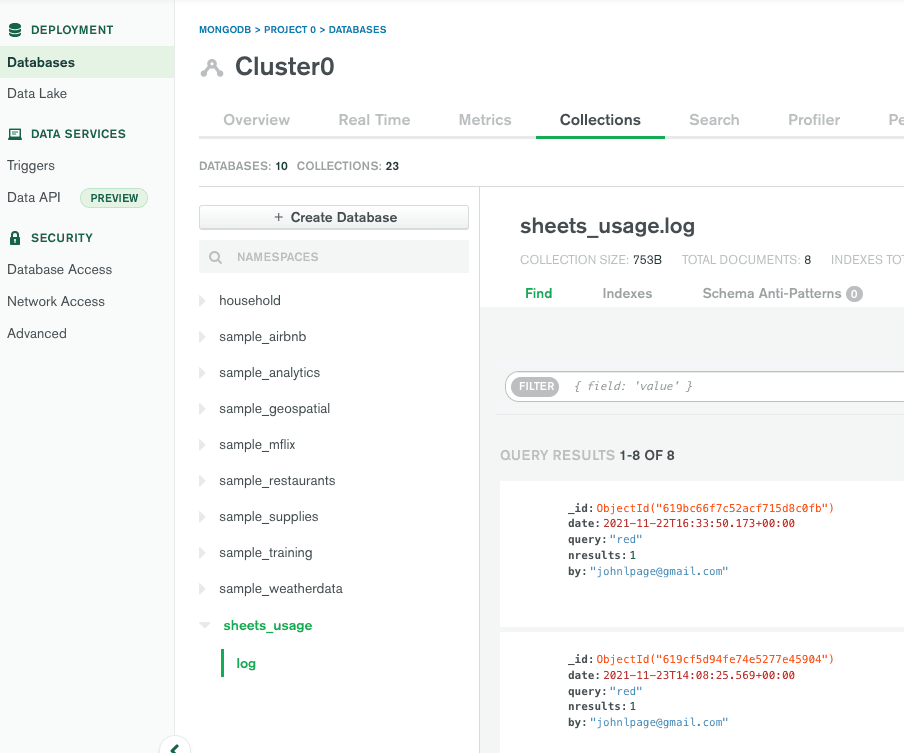Click the namespaces search magnifier icon

click(x=216, y=257)
